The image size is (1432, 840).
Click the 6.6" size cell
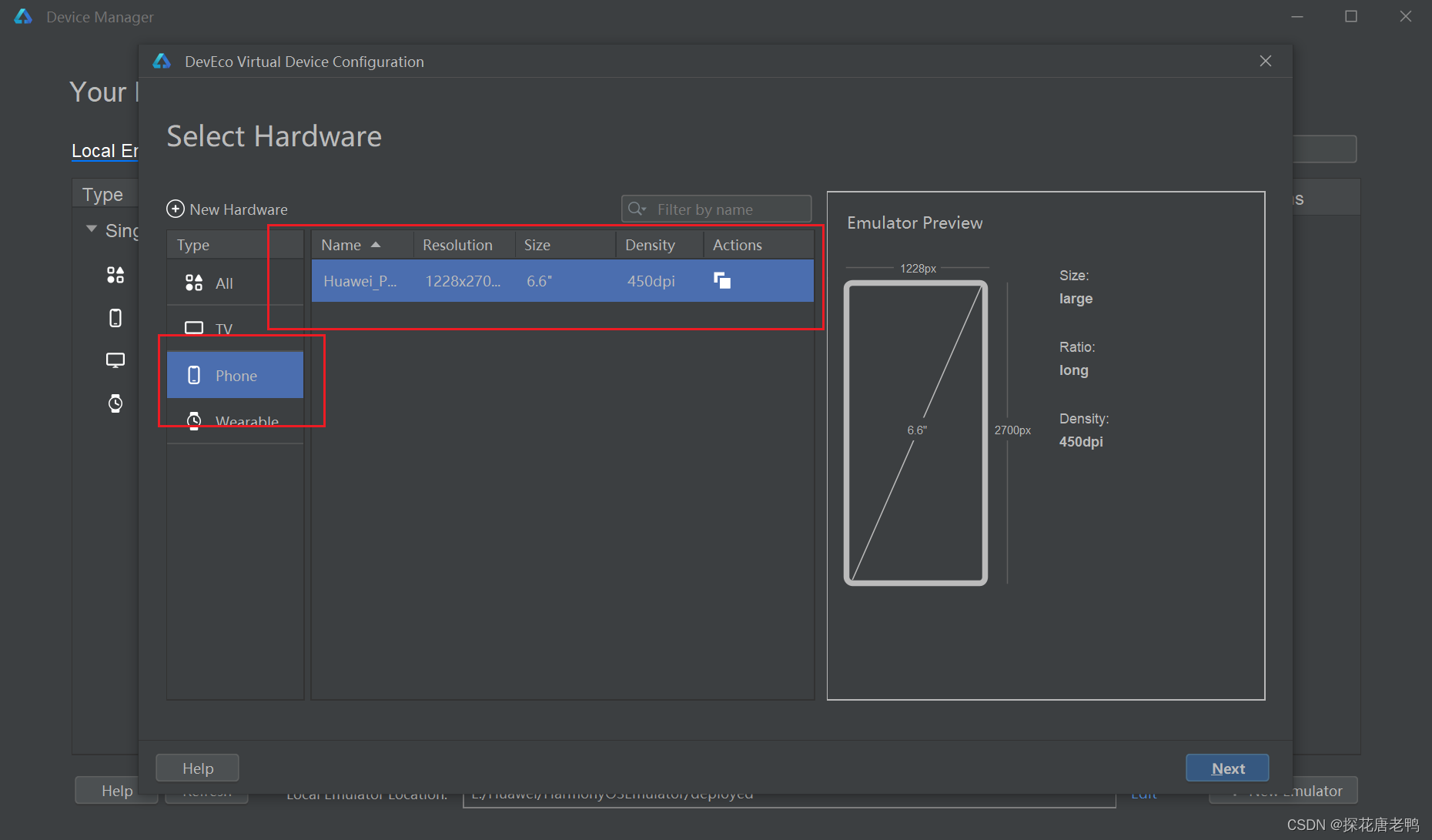[539, 281]
